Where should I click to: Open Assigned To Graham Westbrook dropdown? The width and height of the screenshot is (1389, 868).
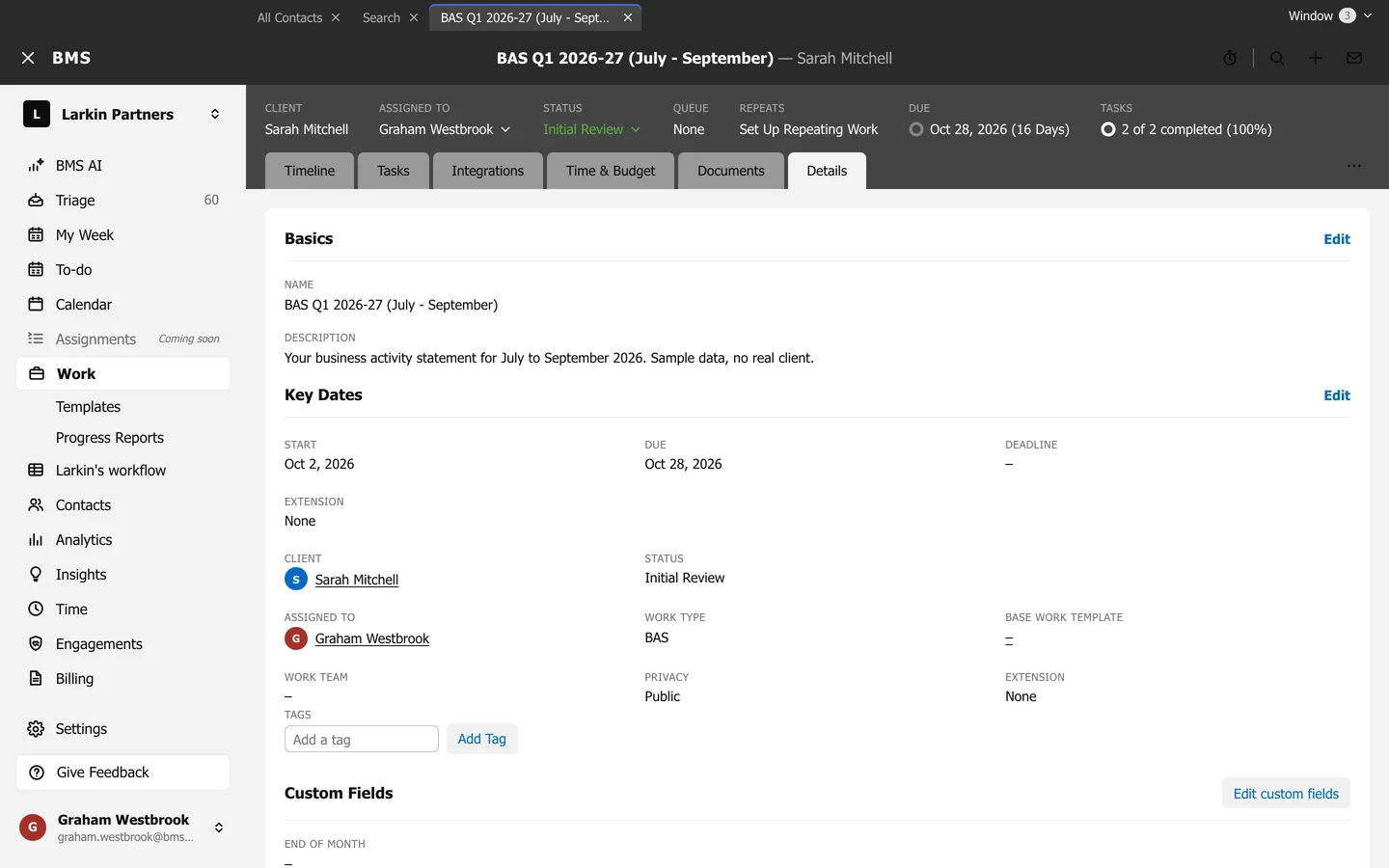point(445,129)
